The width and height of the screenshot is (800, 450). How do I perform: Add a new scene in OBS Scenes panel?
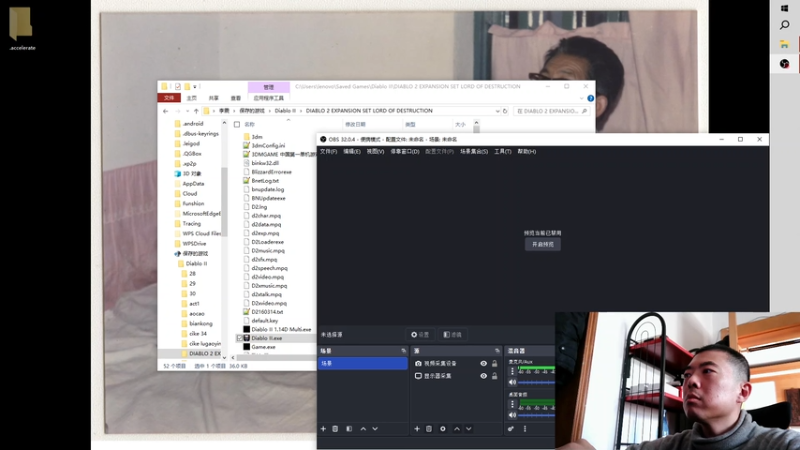323,429
